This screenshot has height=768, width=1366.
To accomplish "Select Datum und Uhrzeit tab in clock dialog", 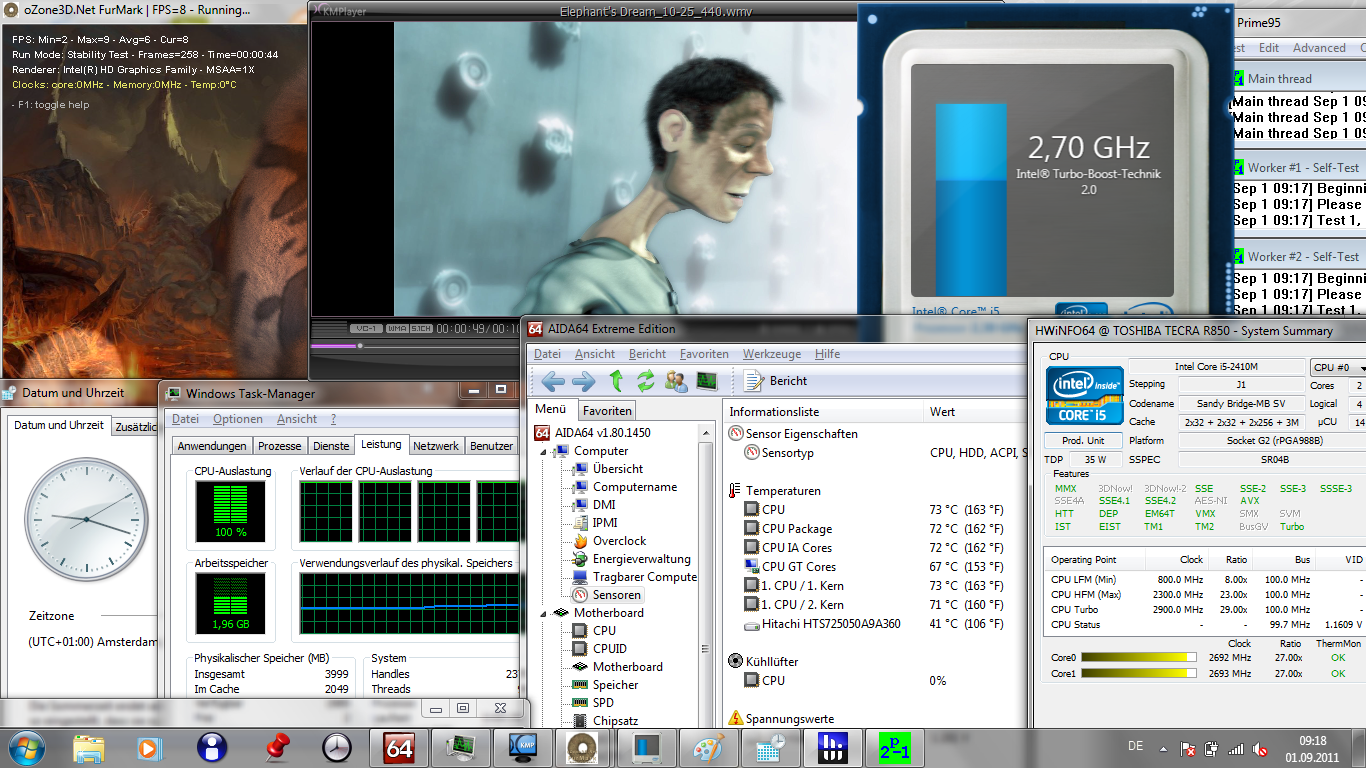I will (x=59, y=425).
